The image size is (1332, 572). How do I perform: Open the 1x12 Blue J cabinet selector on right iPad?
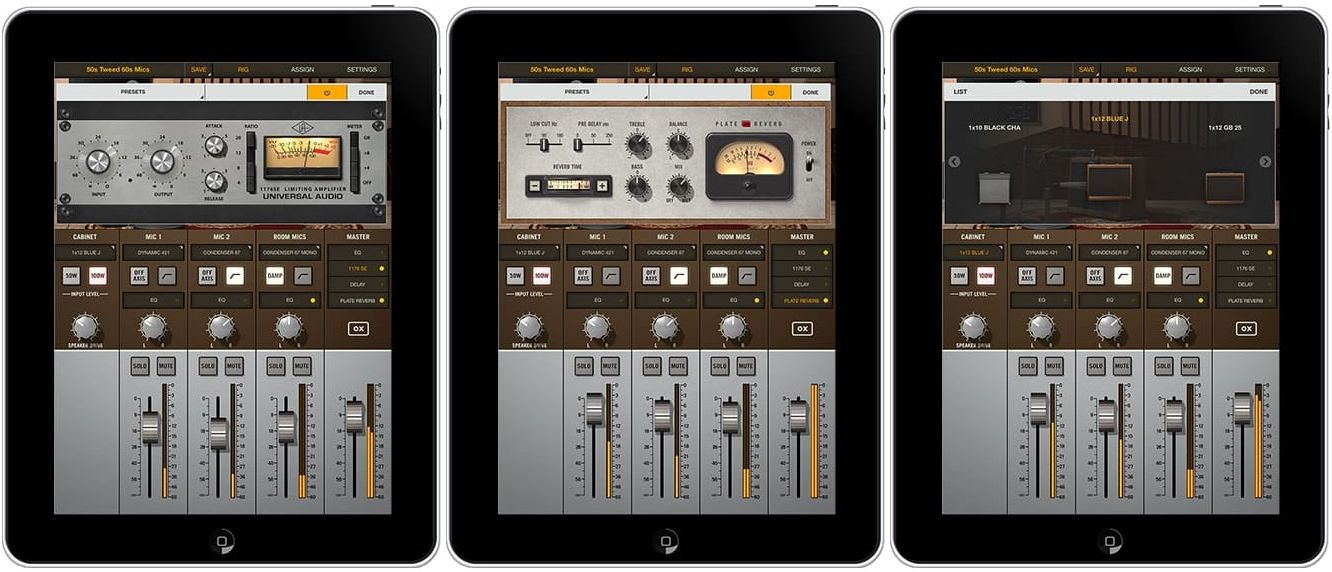pyautogui.click(x=973, y=253)
